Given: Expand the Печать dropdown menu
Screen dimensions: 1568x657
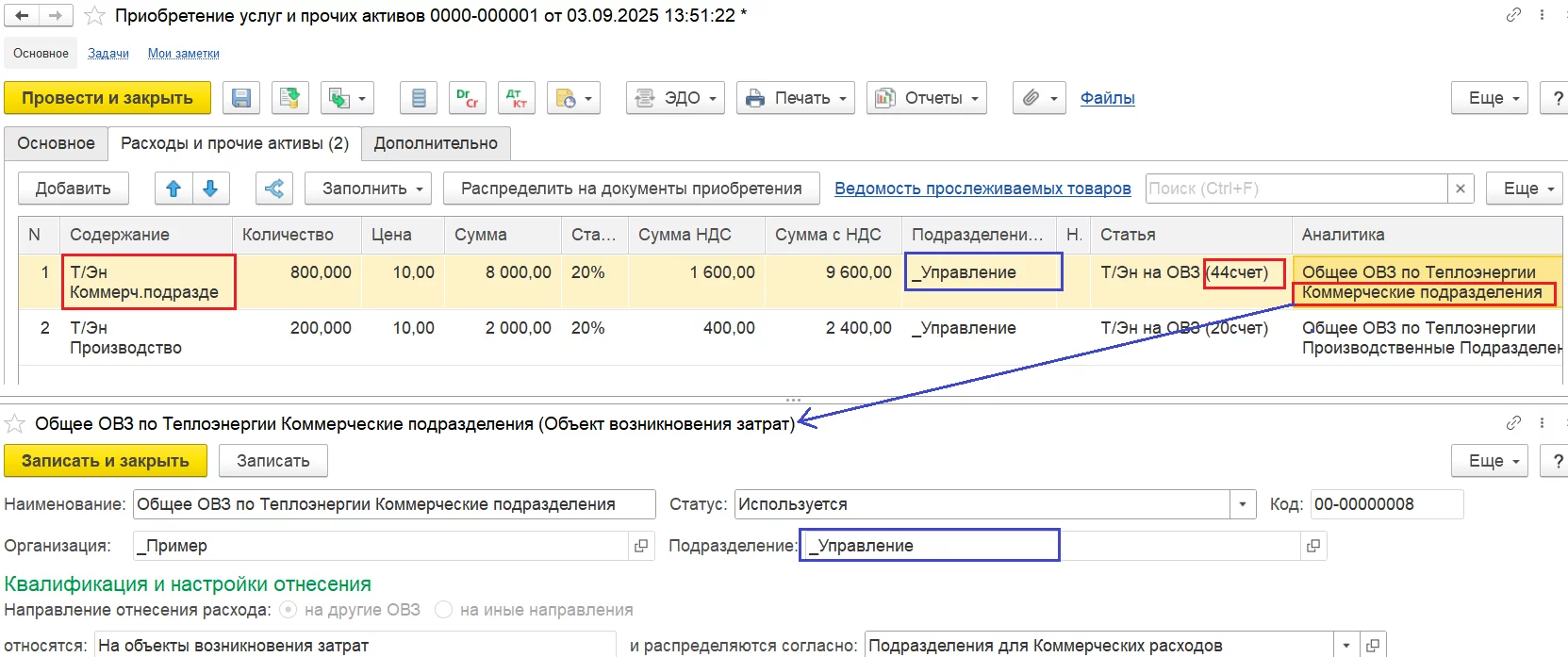Looking at the screenshot, I should [x=796, y=98].
